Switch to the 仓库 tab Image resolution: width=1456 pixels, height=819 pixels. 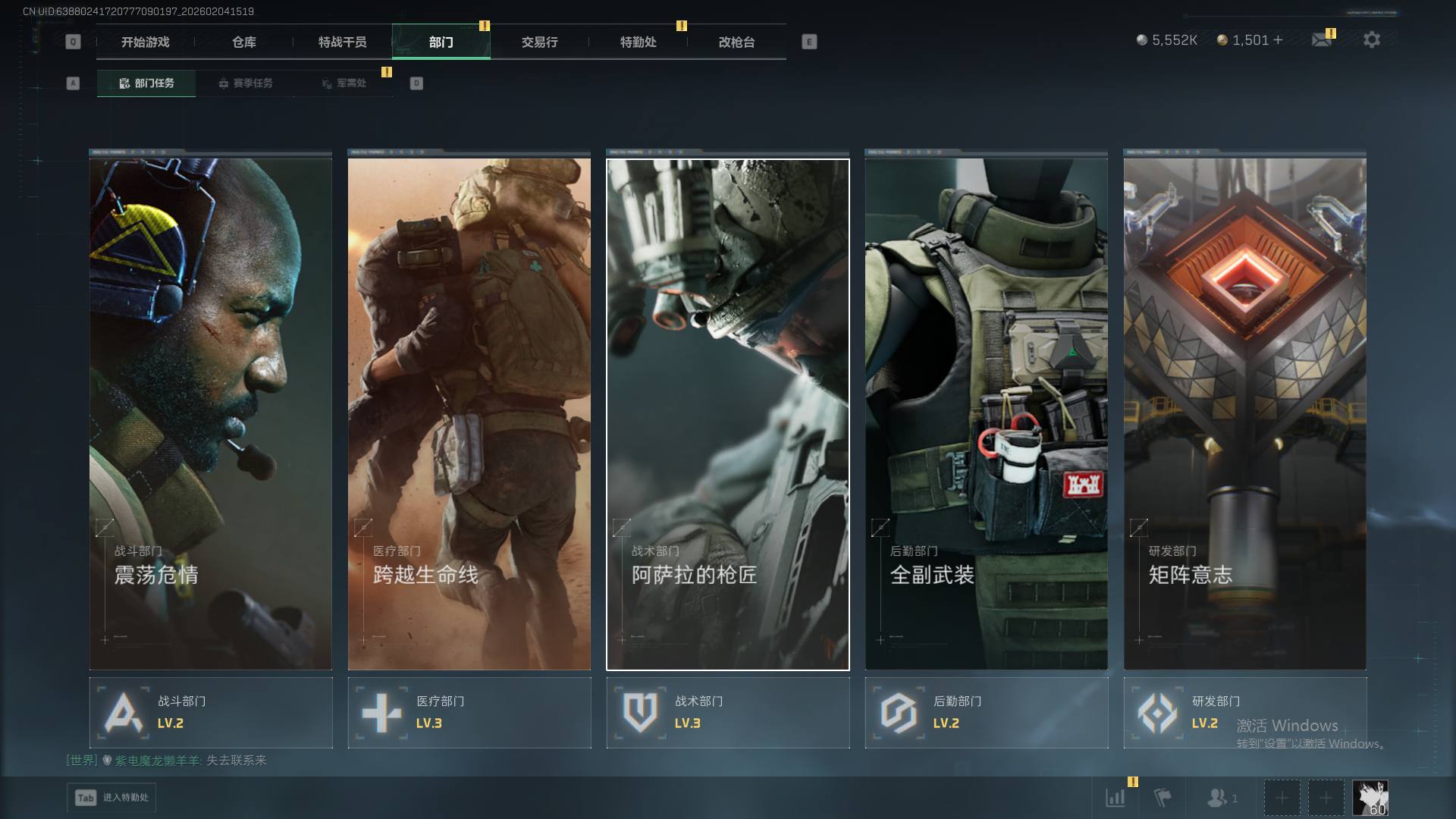tap(243, 42)
